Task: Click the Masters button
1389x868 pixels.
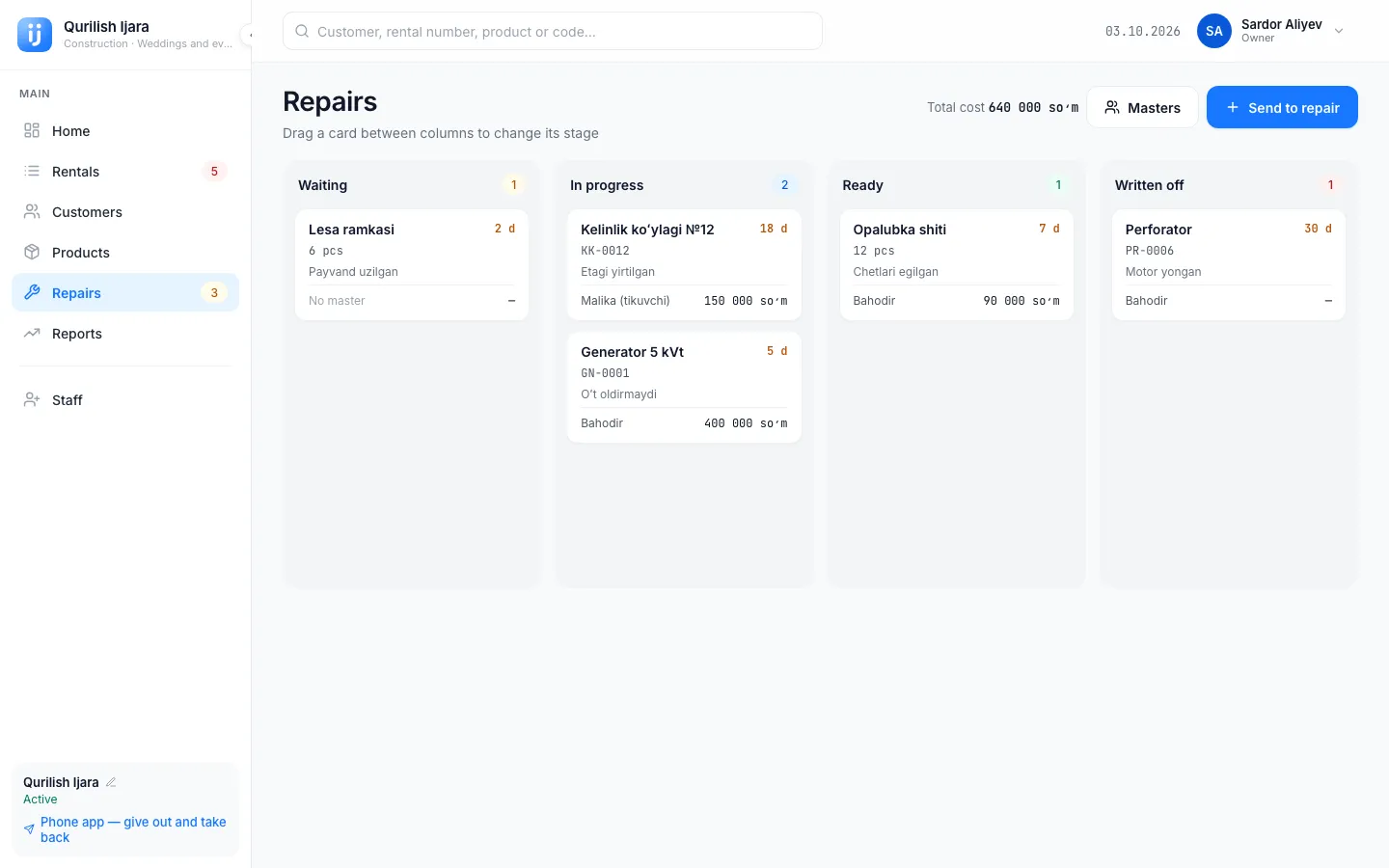Action: [x=1142, y=107]
